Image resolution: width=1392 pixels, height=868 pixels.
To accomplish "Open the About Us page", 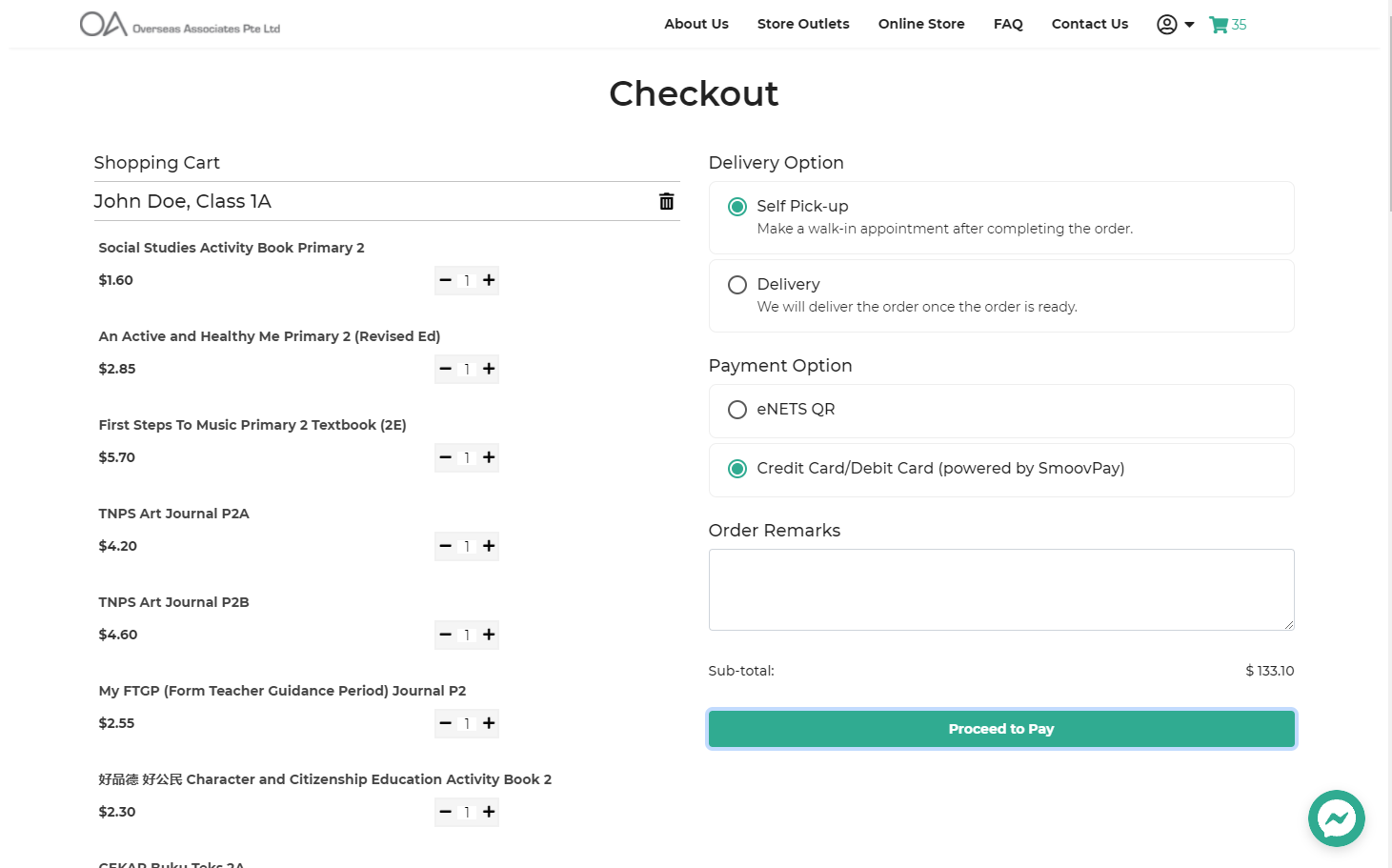I will pos(696,24).
